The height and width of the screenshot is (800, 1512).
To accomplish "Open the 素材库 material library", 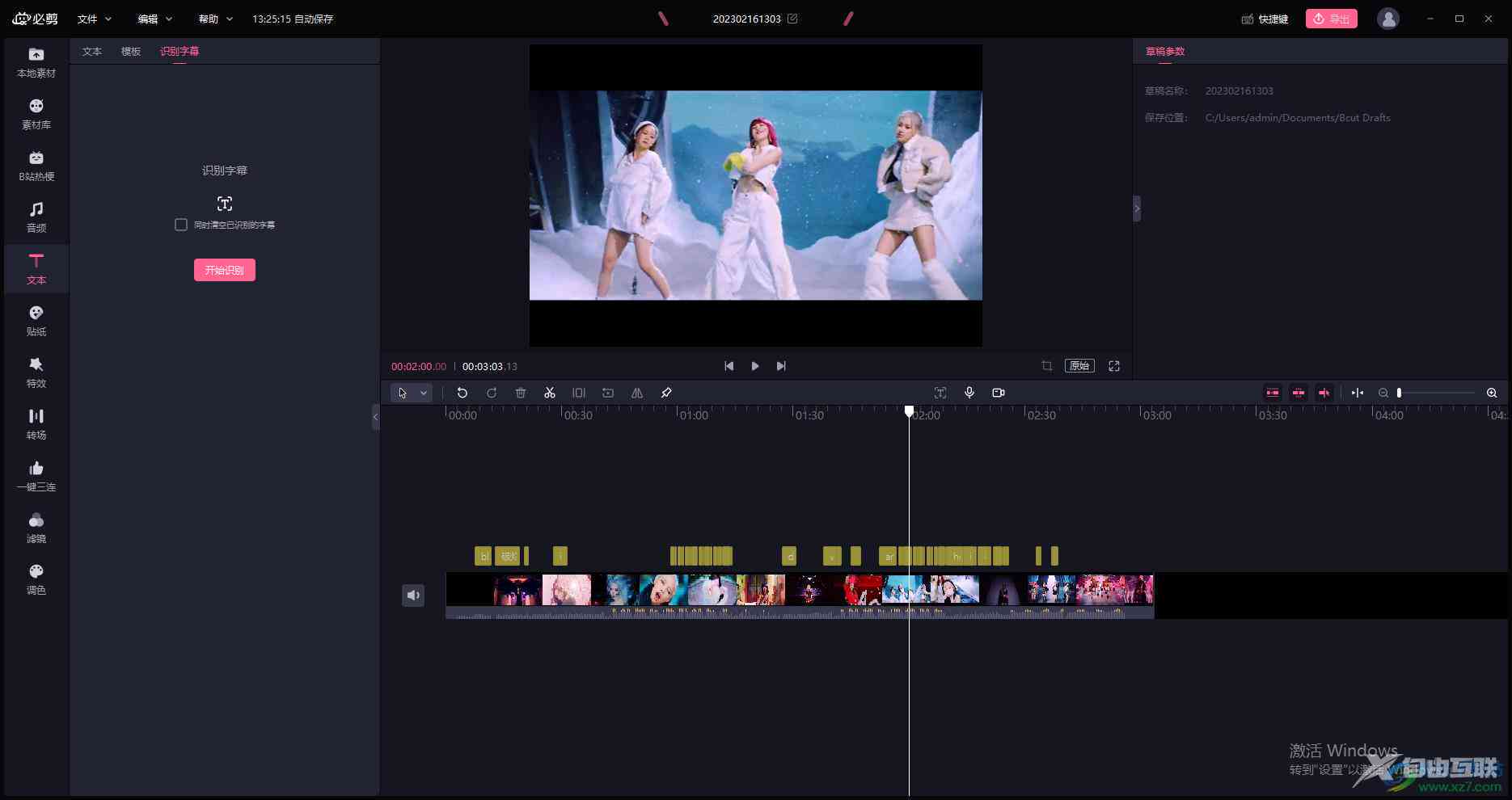I will point(36,114).
